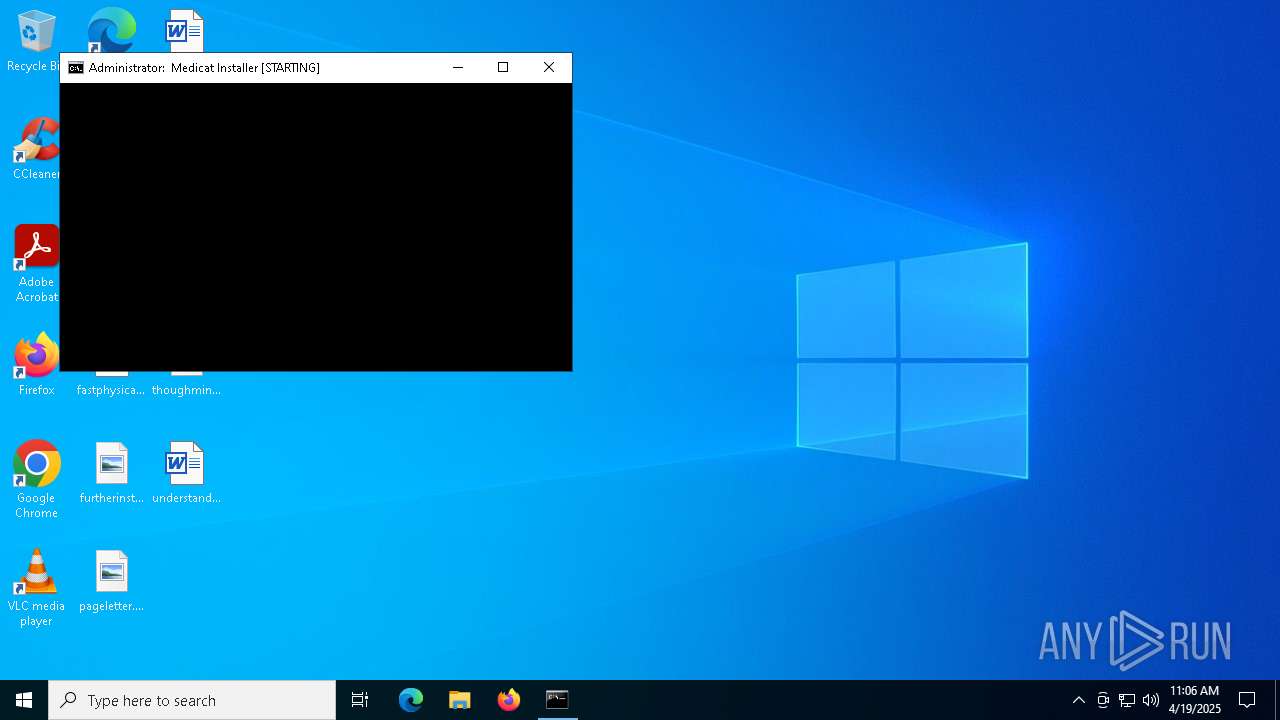Minimize the Medicat Installer window
Viewport: 1280px width, 720px height.
(x=458, y=67)
